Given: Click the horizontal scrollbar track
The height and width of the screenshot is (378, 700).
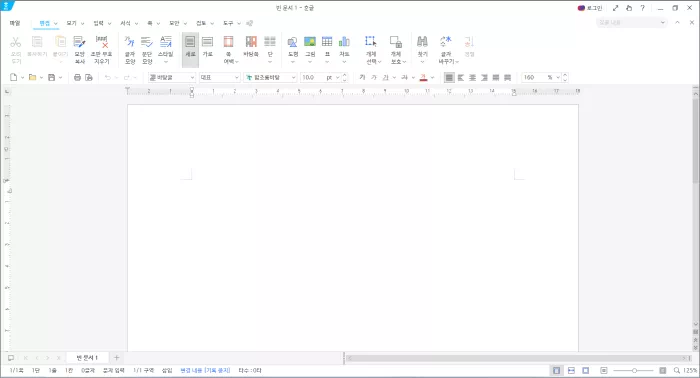Looking at the screenshot, I should [x=519, y=358].
